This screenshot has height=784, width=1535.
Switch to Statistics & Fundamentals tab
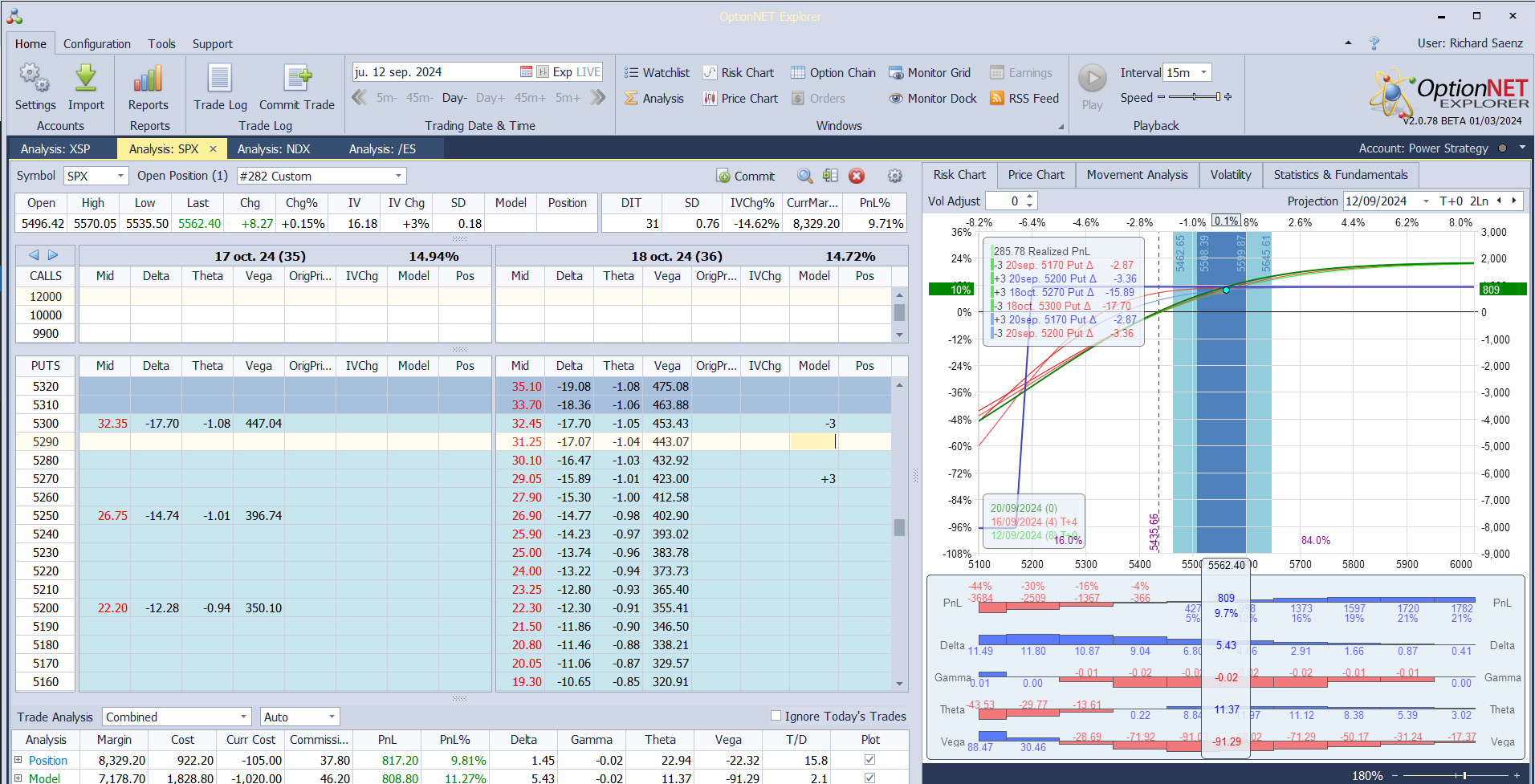[1341, 175]
